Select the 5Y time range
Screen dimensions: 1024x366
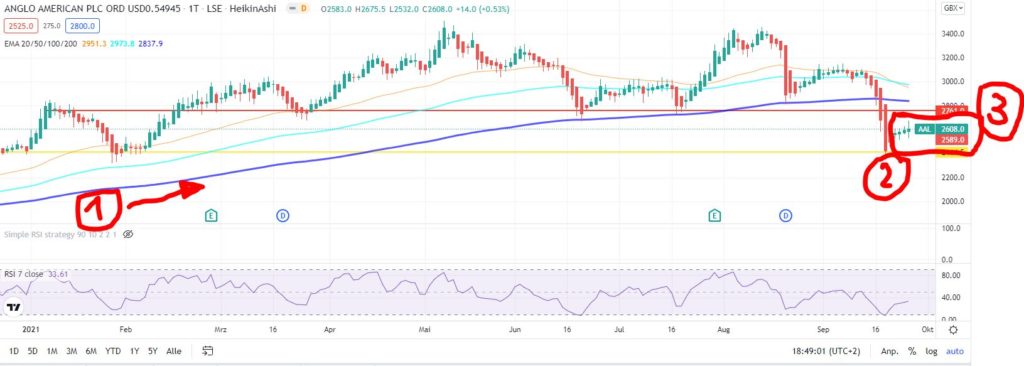tap(153, 351)
